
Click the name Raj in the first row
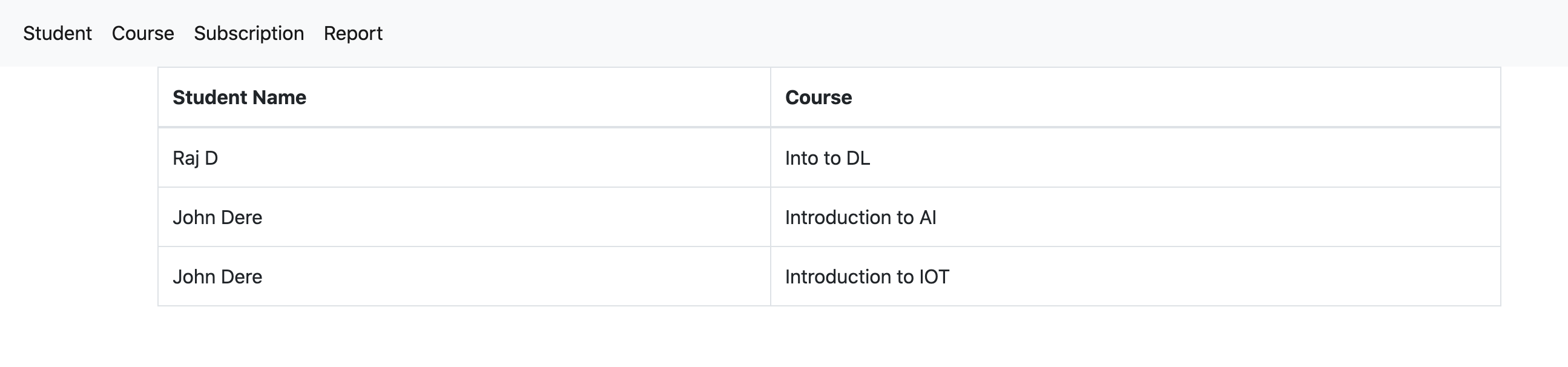click(186, 158)
